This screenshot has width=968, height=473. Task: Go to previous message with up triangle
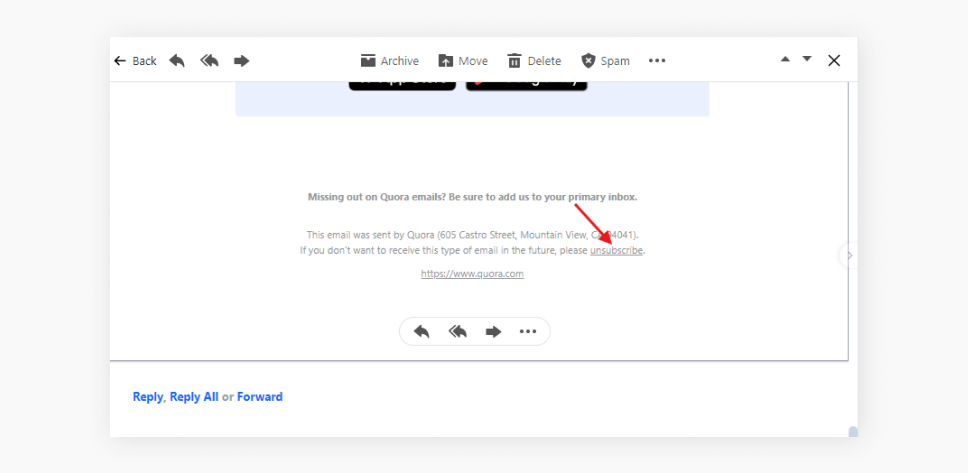[x=785, y=59]
